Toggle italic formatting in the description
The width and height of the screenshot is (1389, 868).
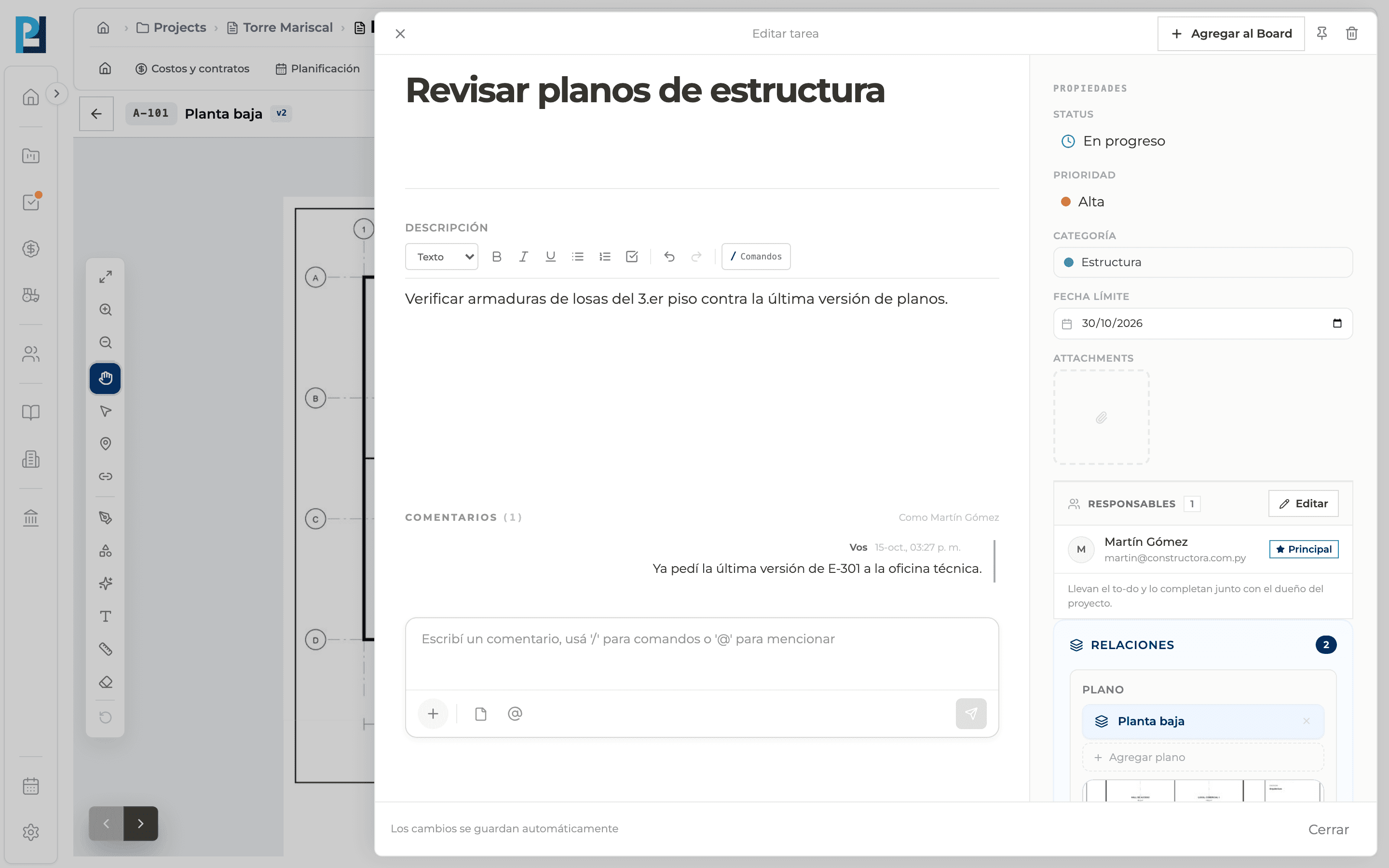(523, 257)
